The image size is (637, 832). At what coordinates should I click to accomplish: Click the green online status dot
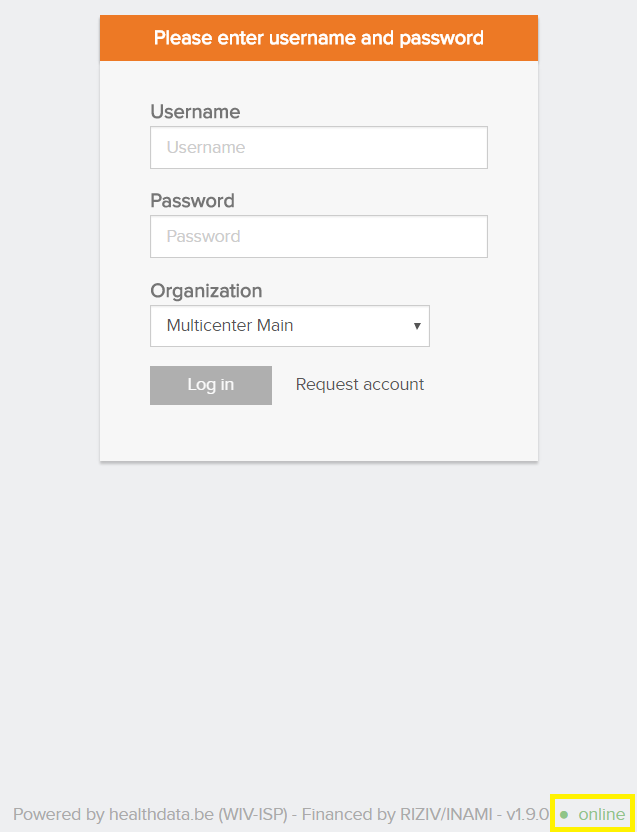point(564,815)
